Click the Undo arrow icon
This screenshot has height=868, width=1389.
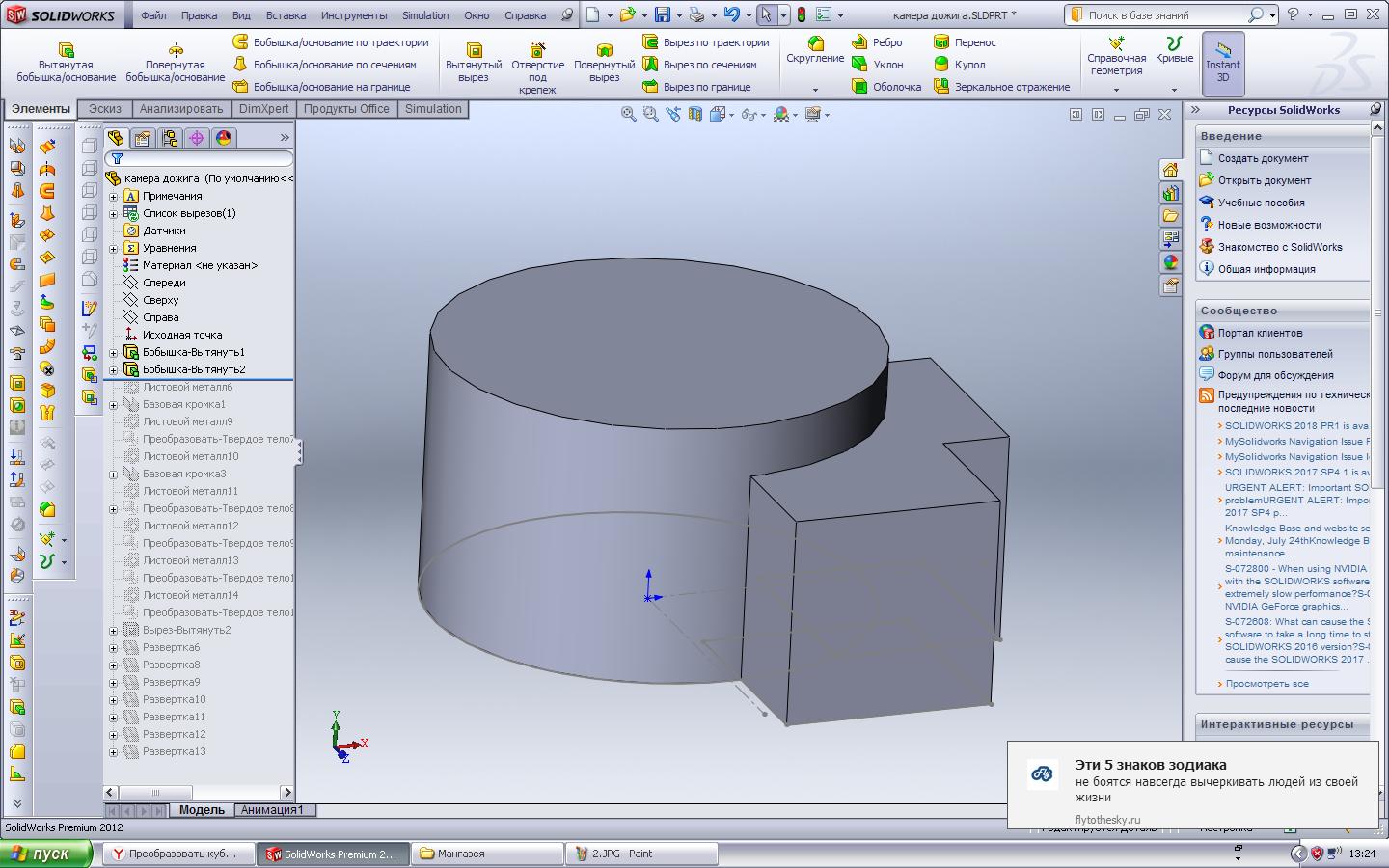click(x=732, y=14)
